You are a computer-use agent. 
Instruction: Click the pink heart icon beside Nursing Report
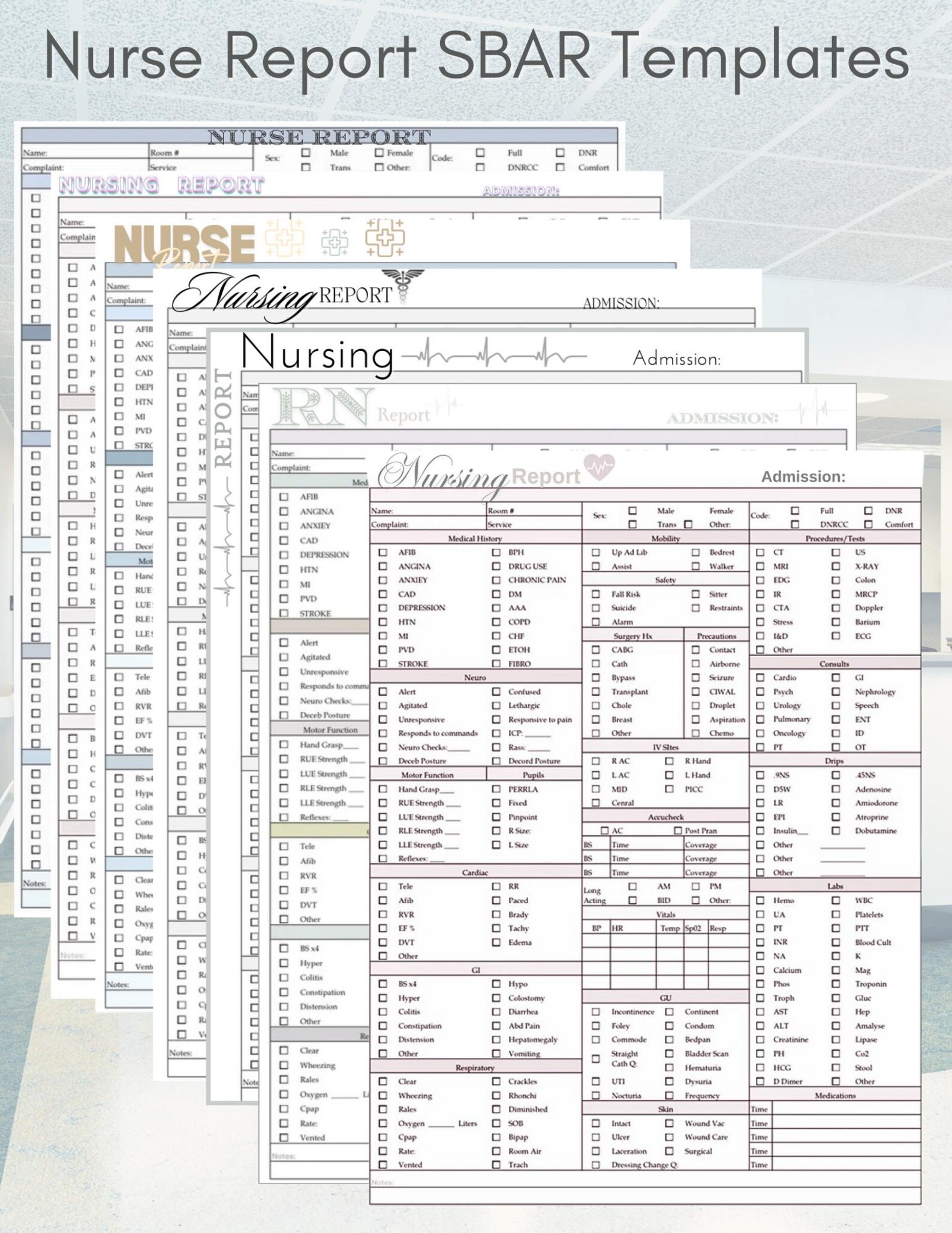point(599,467)
